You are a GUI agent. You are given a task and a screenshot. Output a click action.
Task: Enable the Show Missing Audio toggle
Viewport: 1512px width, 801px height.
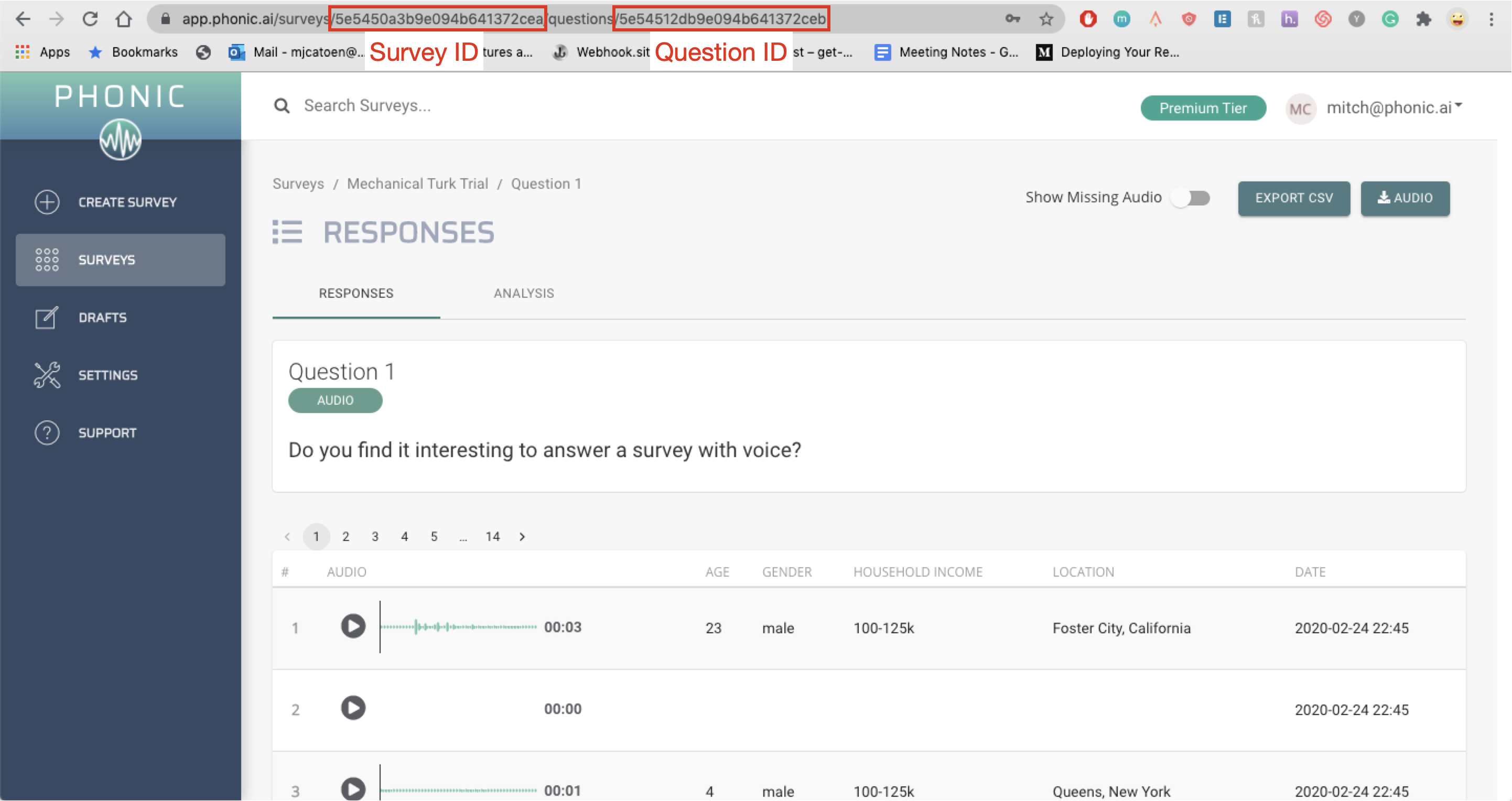coord(1191,198)
